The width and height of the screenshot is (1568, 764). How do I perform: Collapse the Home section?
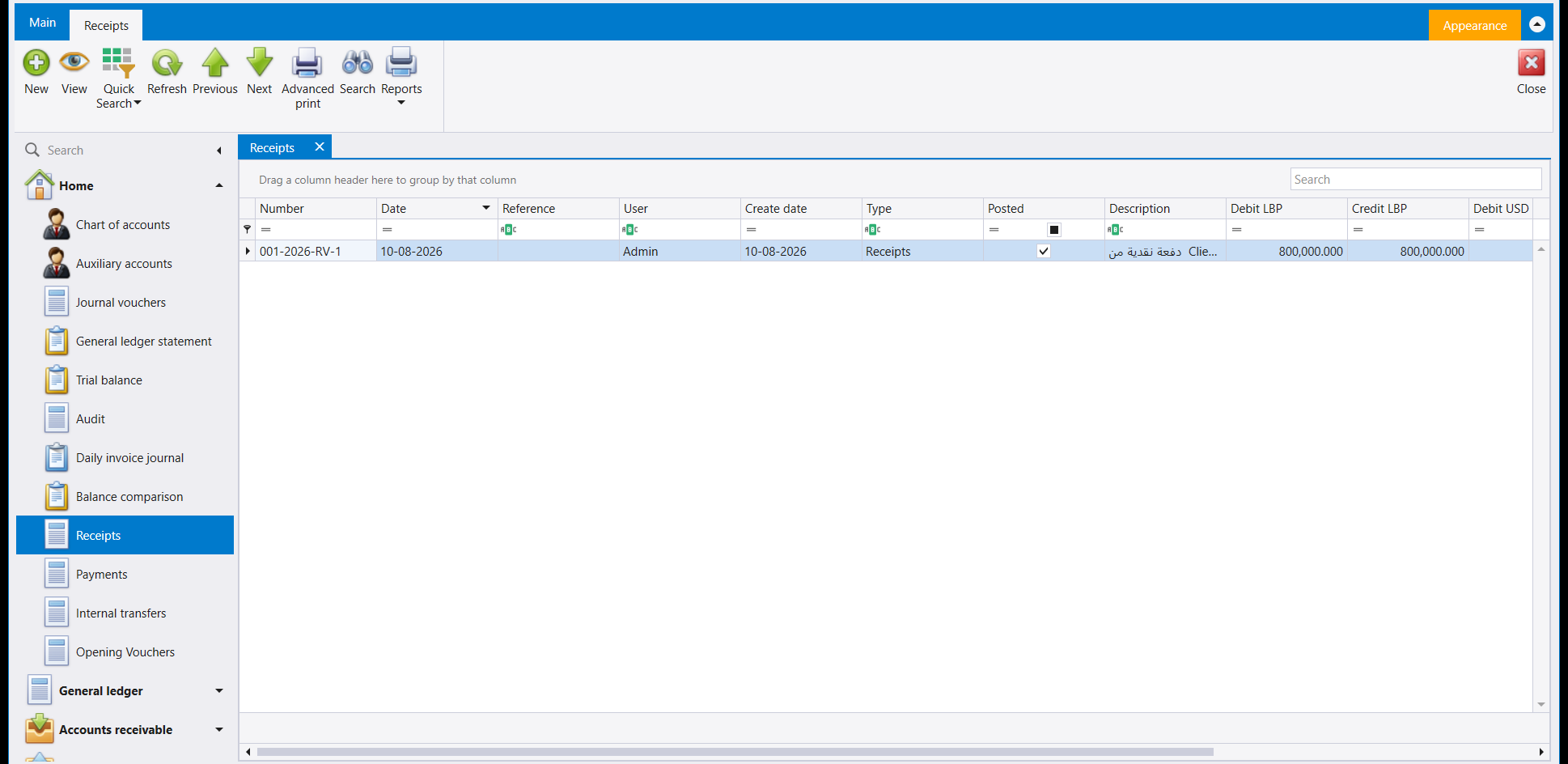[219, 185]
